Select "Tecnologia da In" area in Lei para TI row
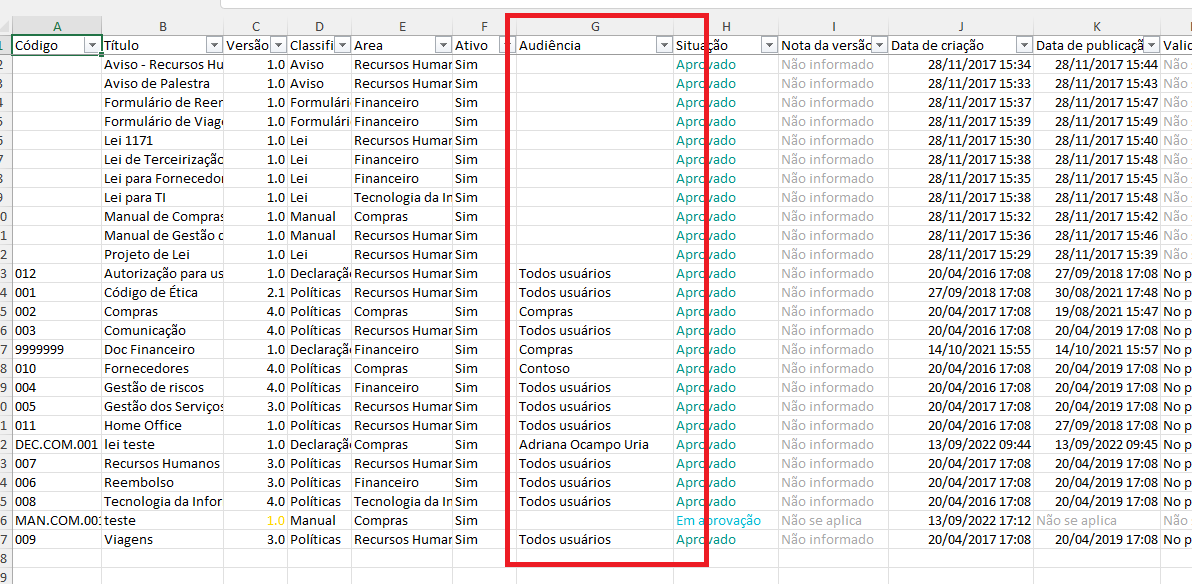 [x=401, y=198]
